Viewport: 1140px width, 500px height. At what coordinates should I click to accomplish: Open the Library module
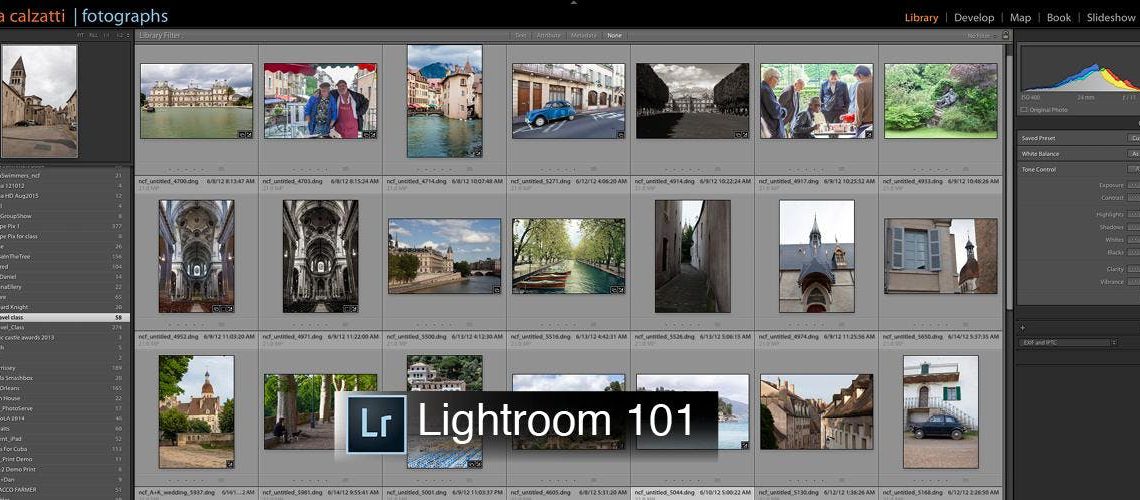pyautogui.click(x=921, y=17)
